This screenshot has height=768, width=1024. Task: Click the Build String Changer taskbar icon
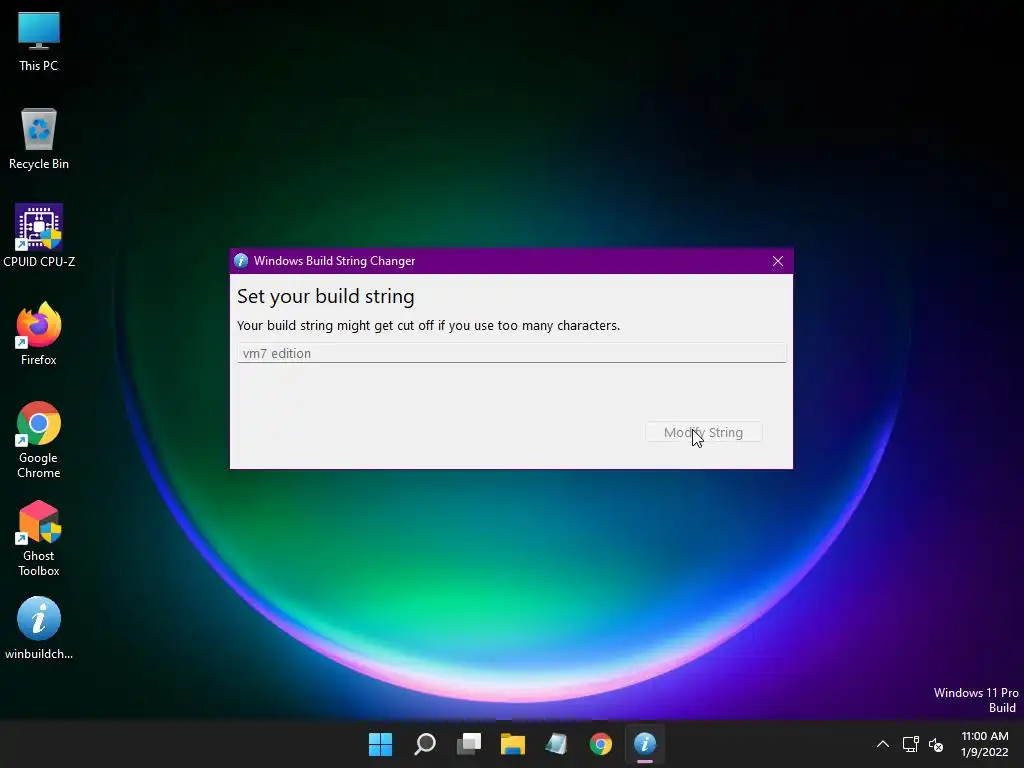(x=645, y=744)
